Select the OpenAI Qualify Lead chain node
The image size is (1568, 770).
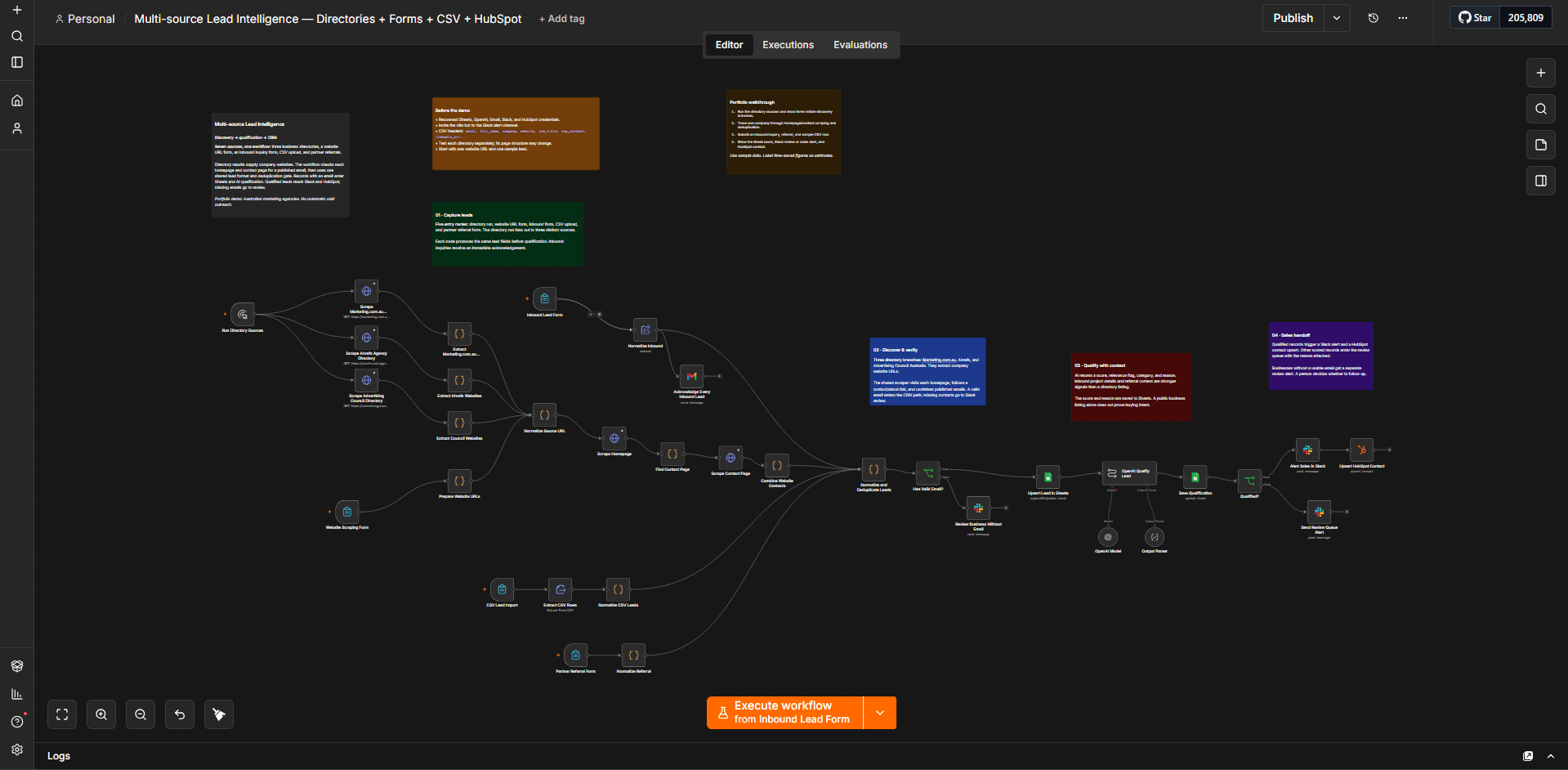click(1131, 473)
